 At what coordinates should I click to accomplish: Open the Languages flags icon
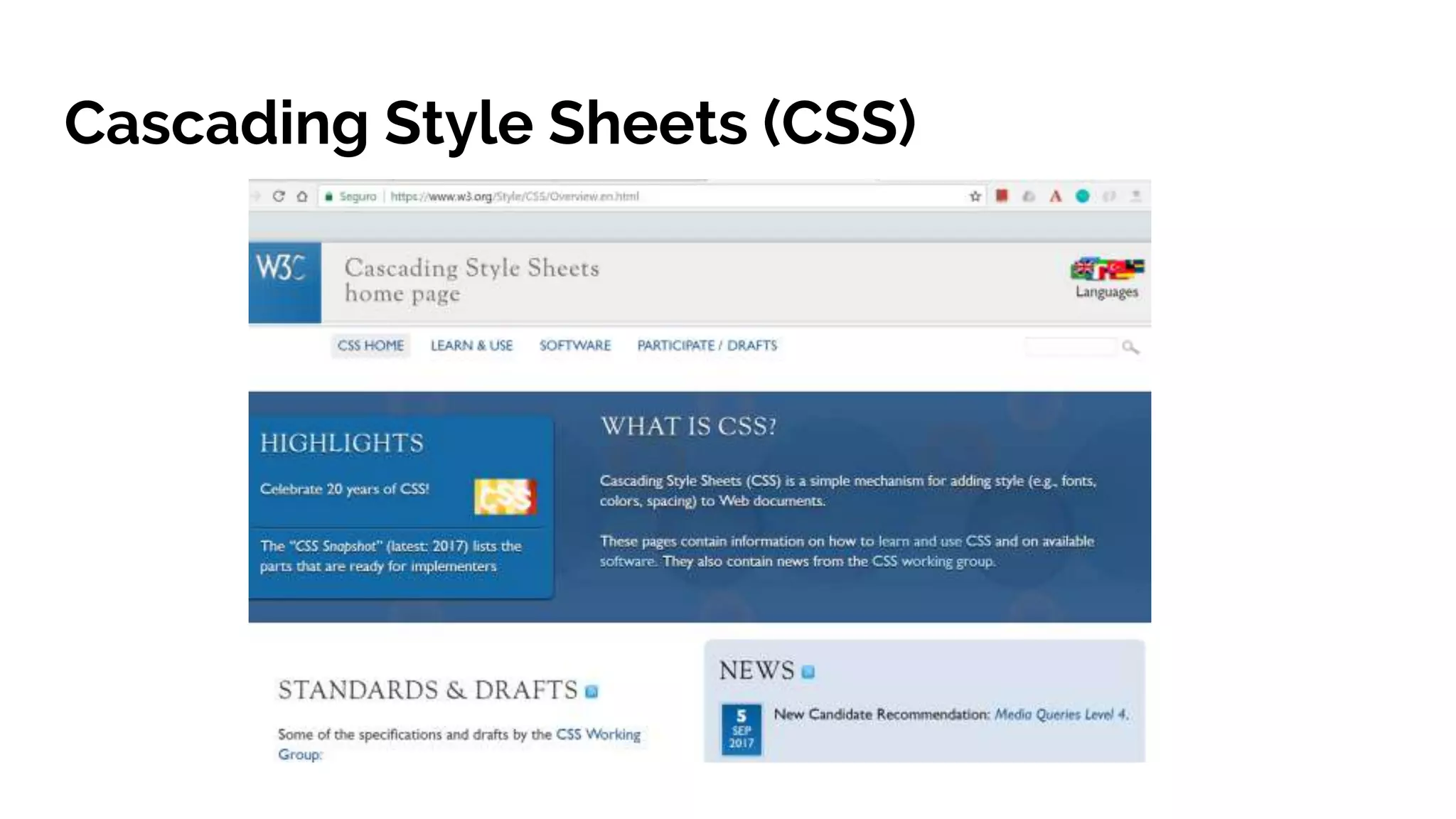pos(1107,269)
